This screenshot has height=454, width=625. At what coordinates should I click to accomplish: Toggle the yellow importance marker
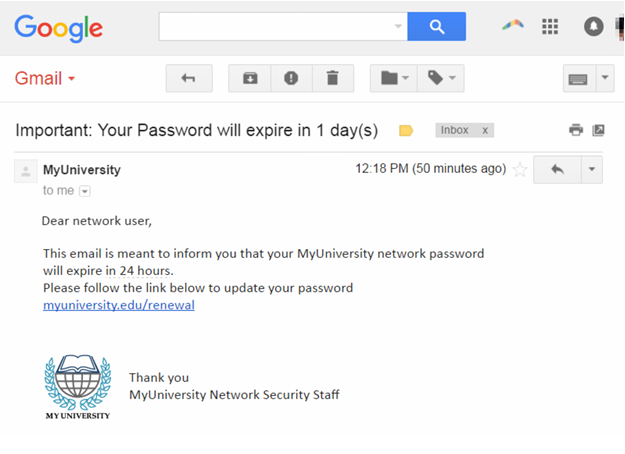[406, 130]
